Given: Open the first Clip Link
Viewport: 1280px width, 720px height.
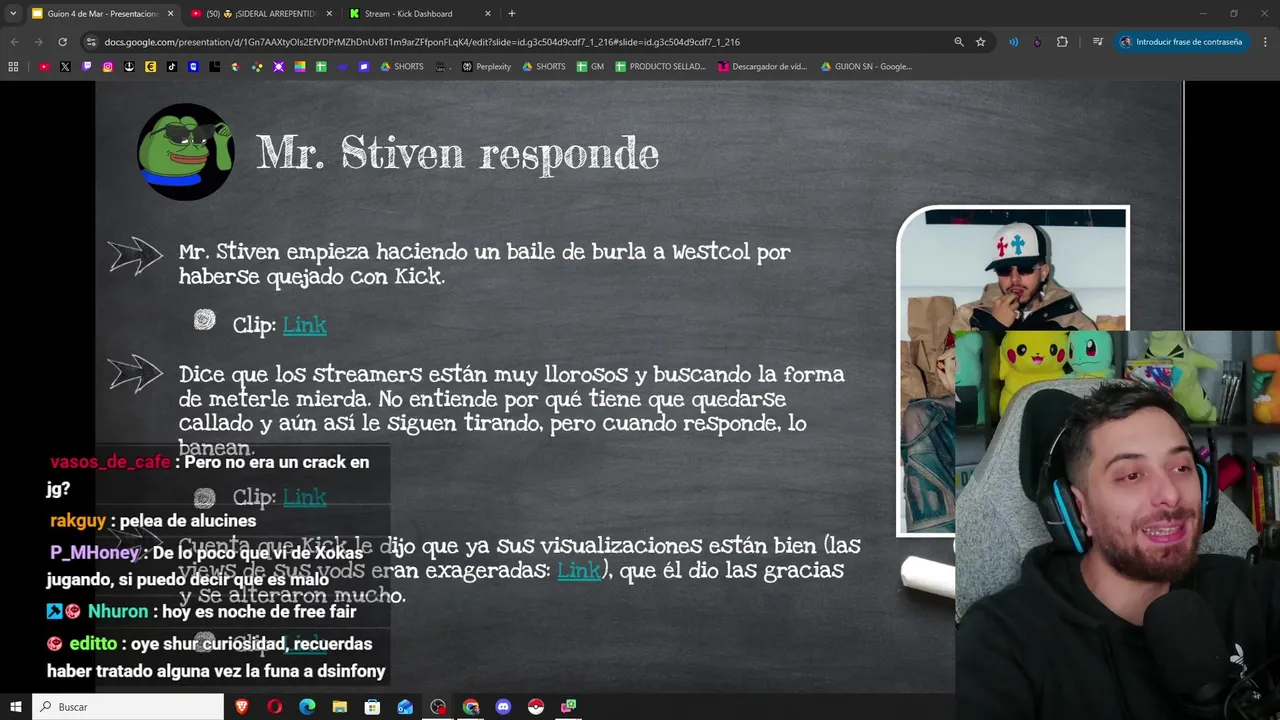Looking at the screenshot, I should click(304, 325).
